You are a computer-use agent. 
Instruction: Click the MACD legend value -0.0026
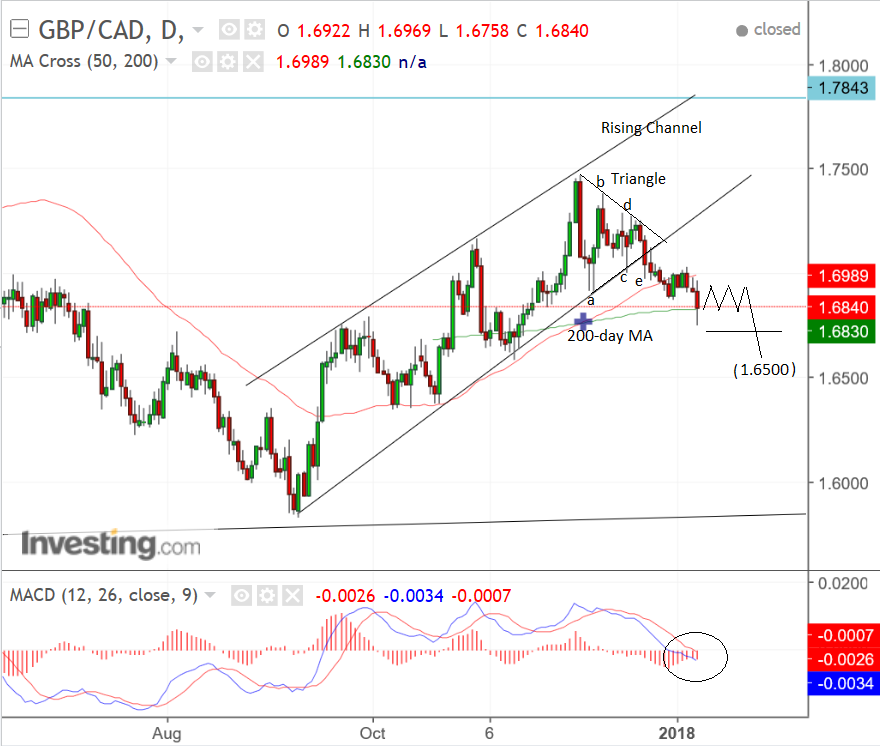[x=345, y=596]
